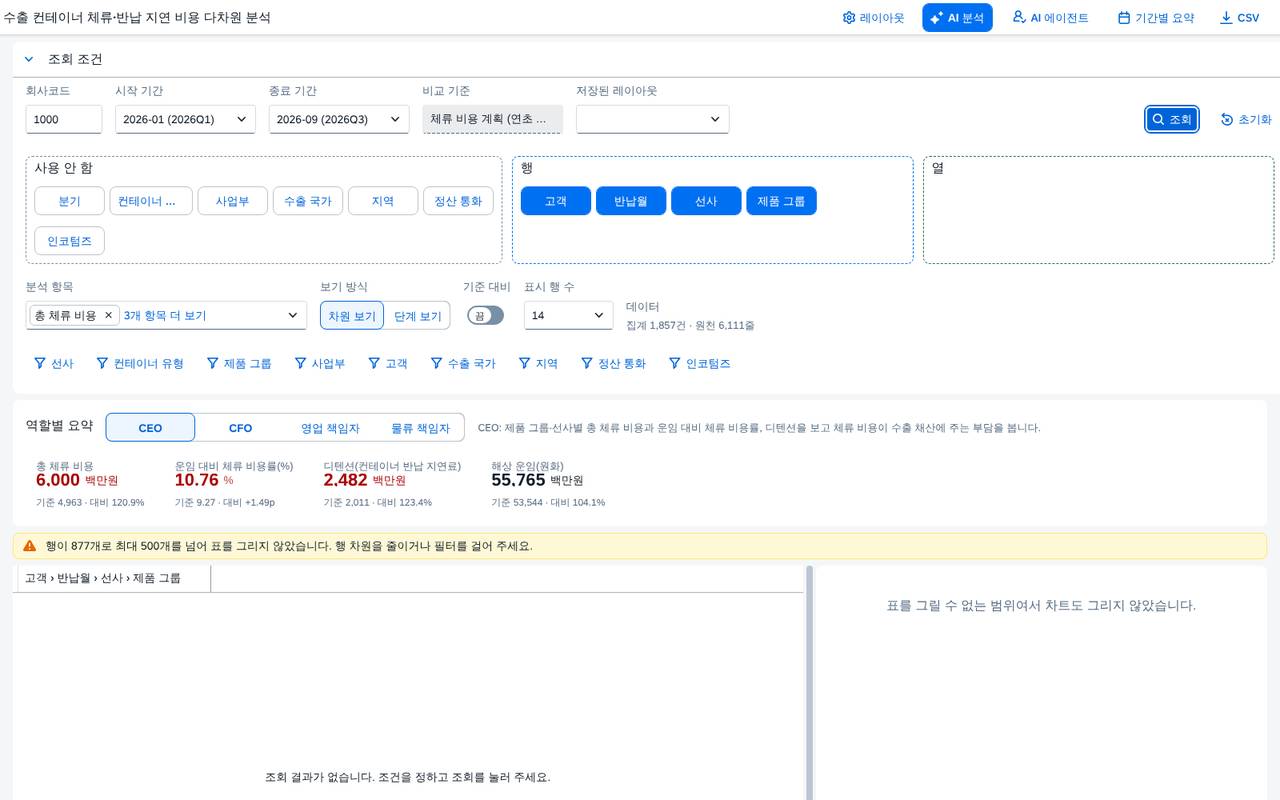Switch to the 영업 책임자 tab
The height and width of the screenshot is (800, 1280).
(330, 428)
